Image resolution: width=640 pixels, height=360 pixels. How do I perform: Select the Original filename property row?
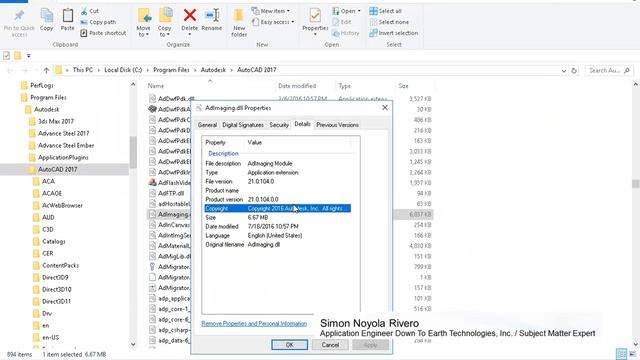[x=278, y=244]
